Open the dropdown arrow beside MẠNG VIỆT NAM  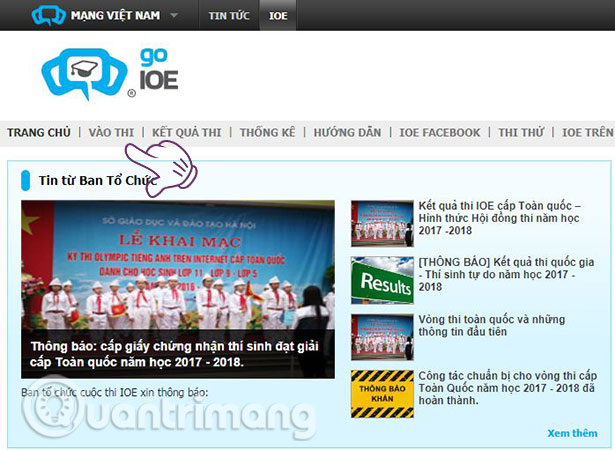pos(174,16)
